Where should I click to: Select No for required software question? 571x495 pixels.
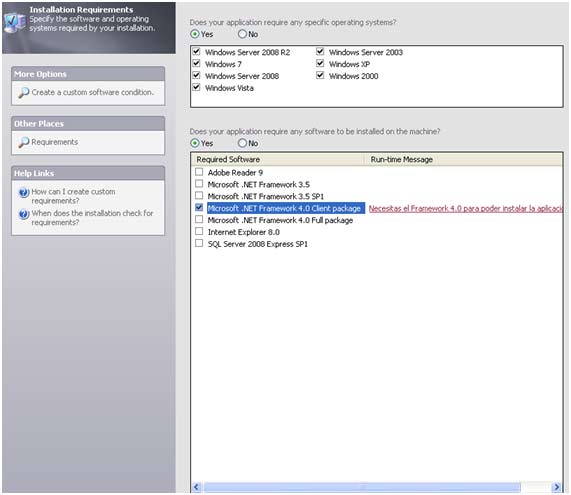[x=242, y=143]
